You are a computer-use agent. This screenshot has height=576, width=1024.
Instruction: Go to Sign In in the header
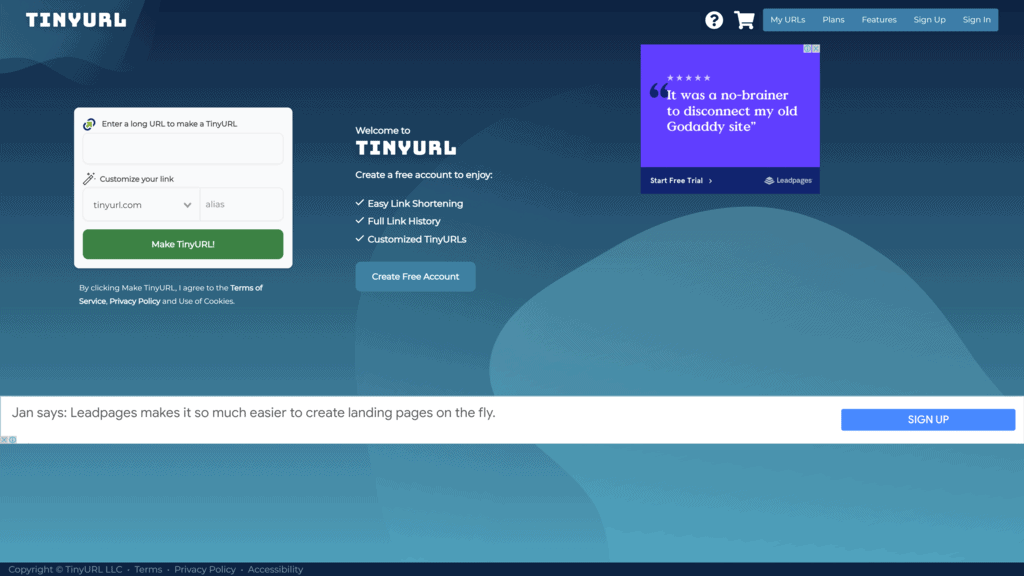point(976,20)
